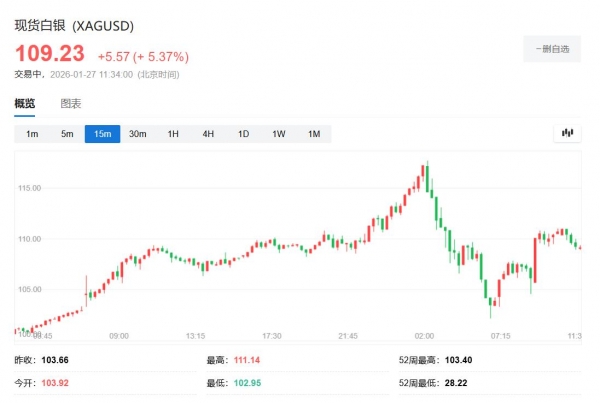This screenshot has height=403, width=600.
Task: Choose the 1H chart interval
Action: pos(173,134)
